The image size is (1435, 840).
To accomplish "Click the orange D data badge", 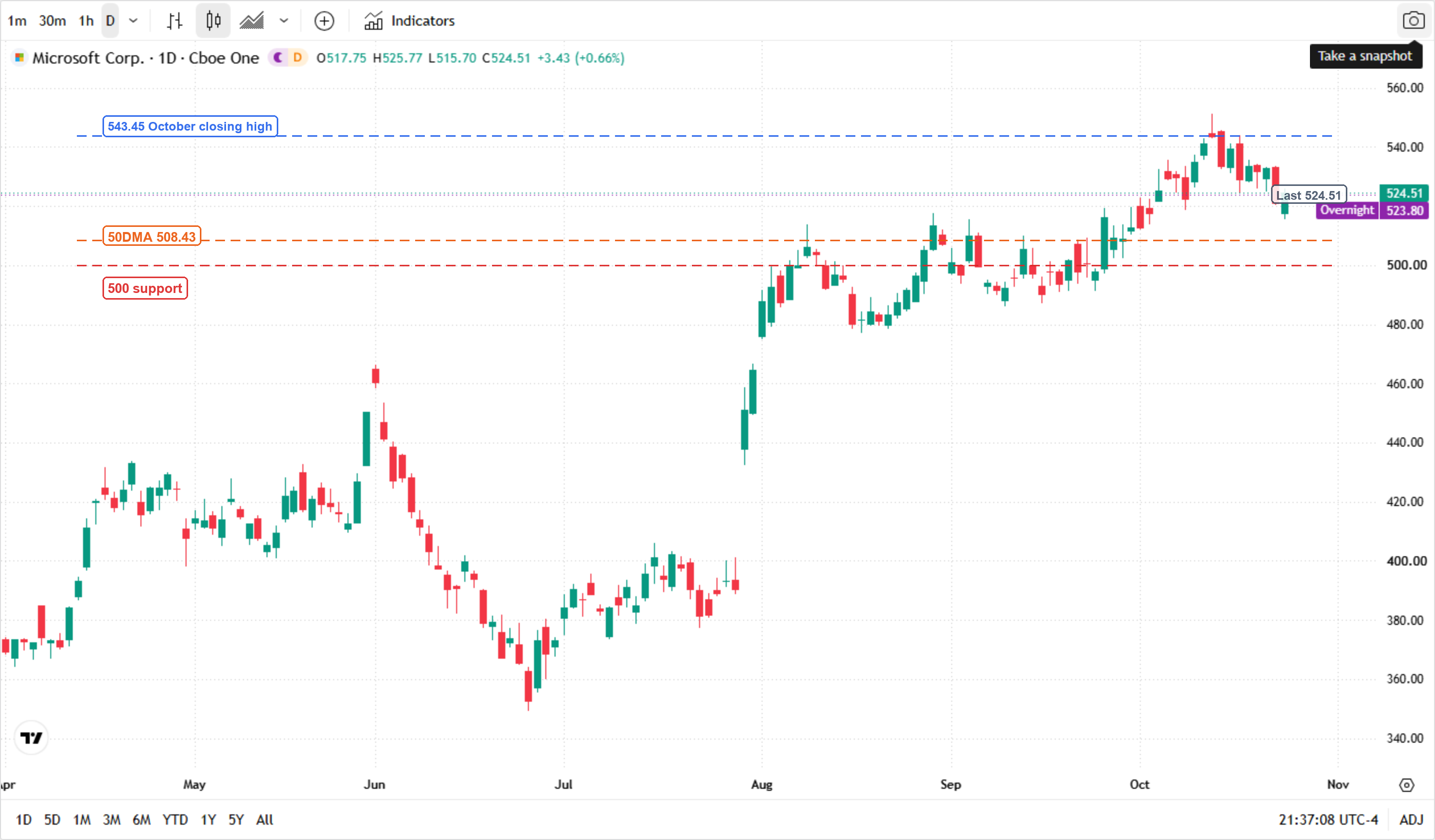I will coord(297,57).
